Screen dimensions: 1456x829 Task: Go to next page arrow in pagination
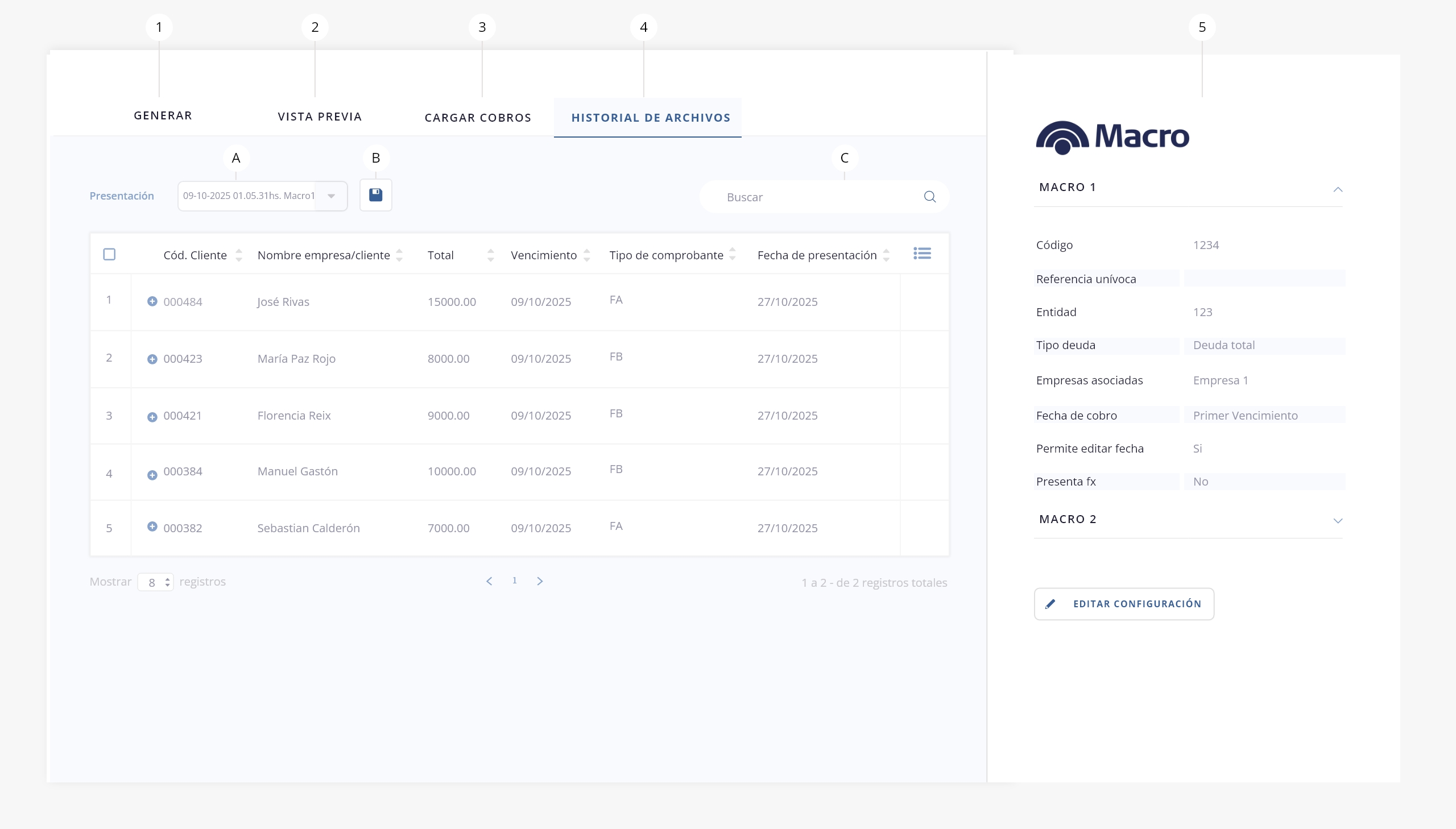540,581
